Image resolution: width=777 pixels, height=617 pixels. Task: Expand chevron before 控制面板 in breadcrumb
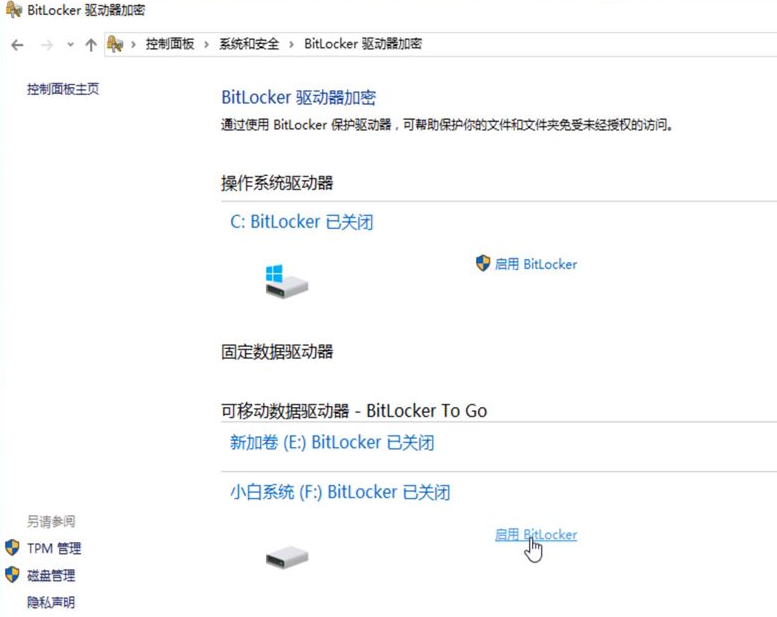point(133,45)
